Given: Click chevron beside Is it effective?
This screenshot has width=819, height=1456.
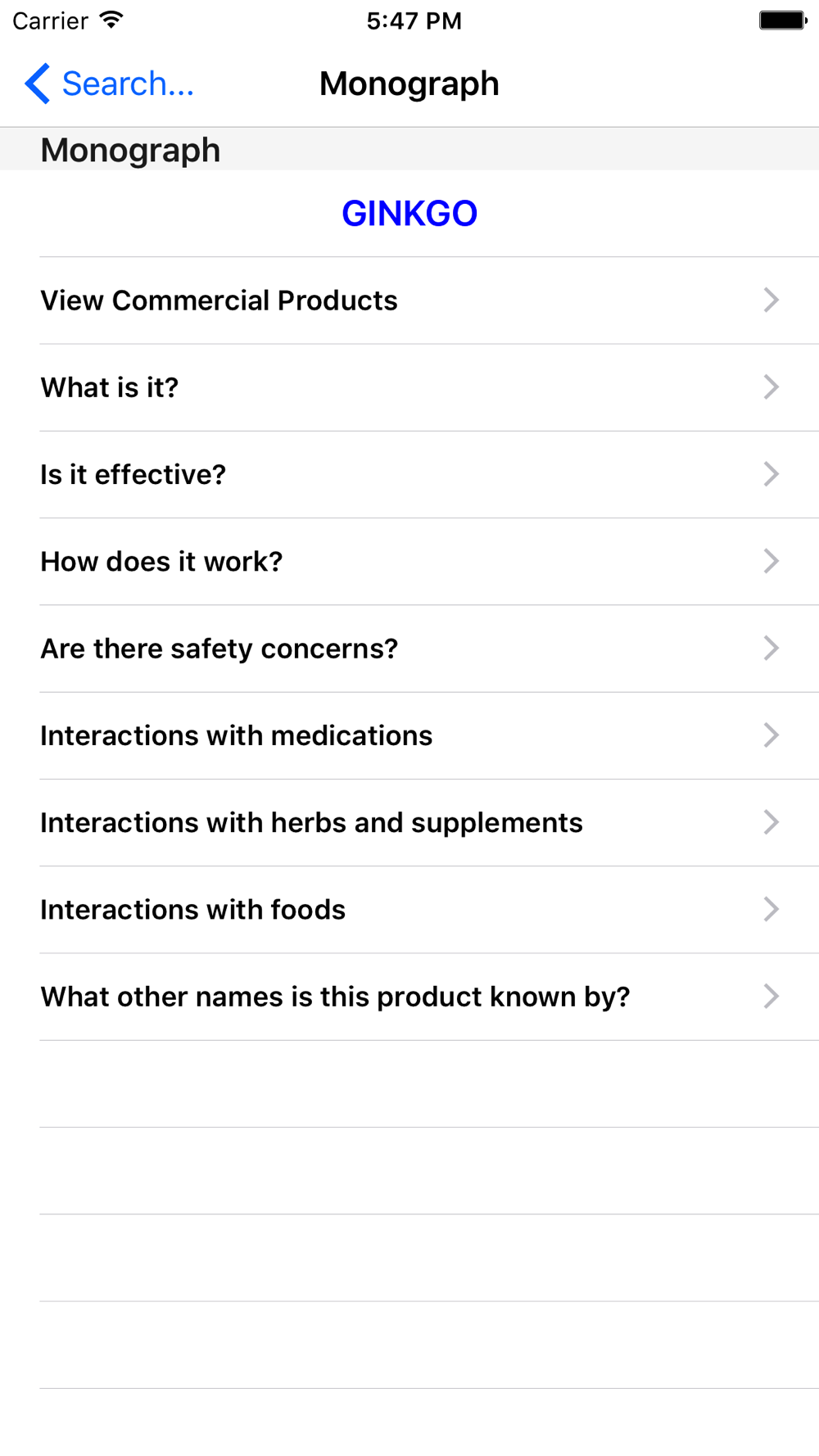Looking at the screenshot, I should click(771, 474).
